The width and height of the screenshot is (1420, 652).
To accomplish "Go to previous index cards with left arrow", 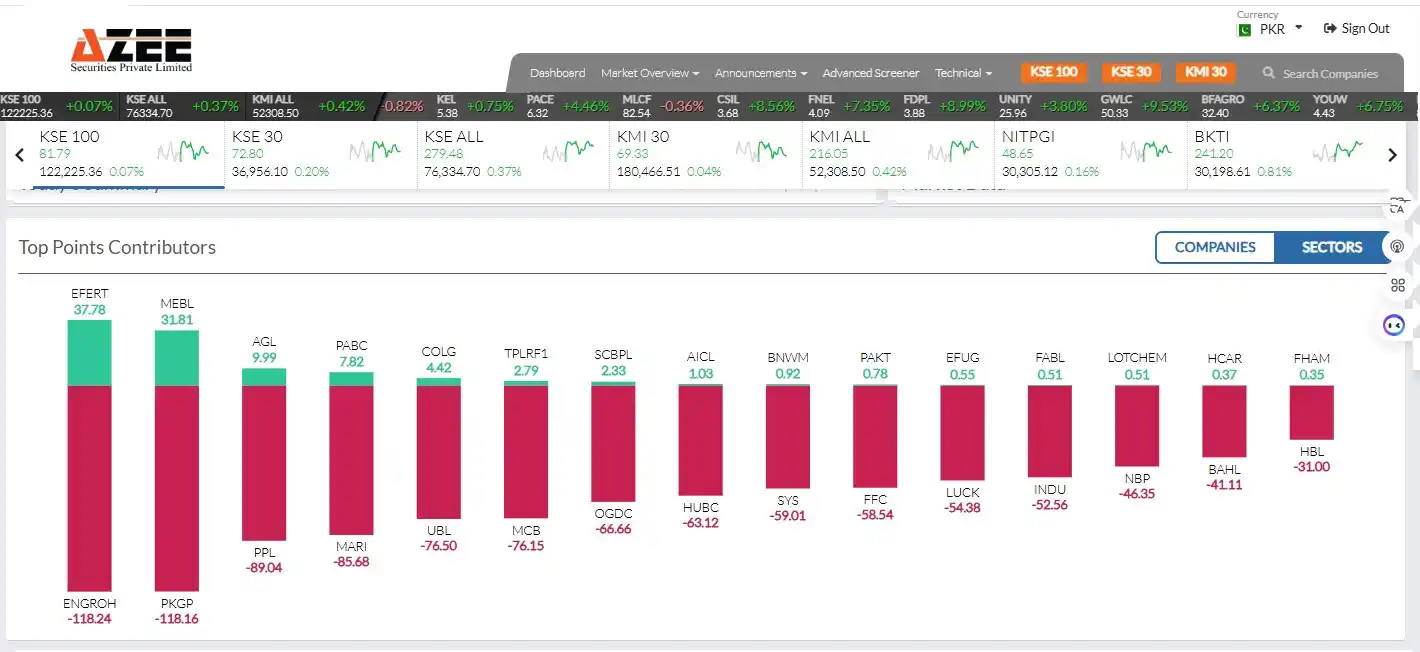I will [x=19, y=155].
